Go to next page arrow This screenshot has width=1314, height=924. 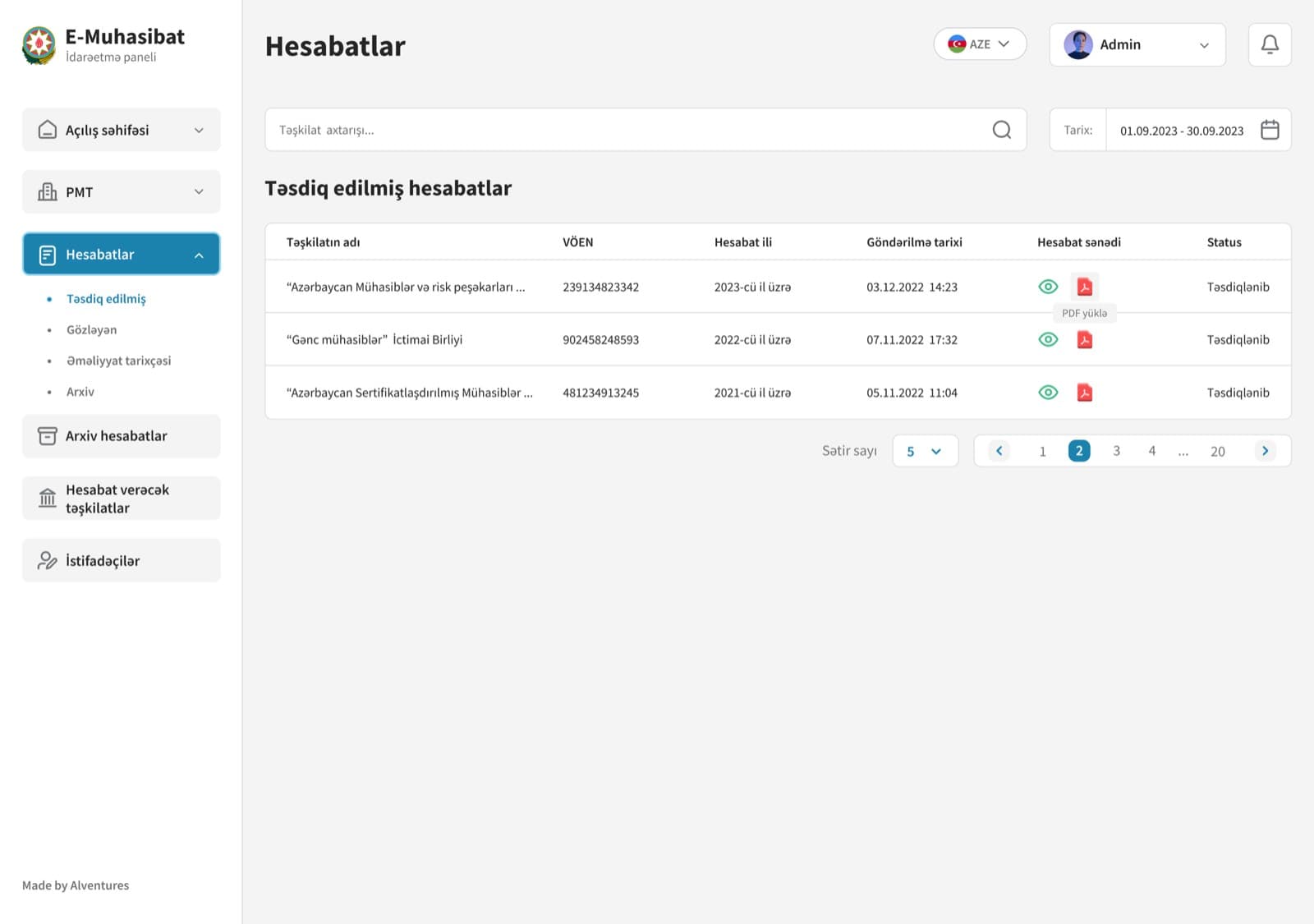1265,450
